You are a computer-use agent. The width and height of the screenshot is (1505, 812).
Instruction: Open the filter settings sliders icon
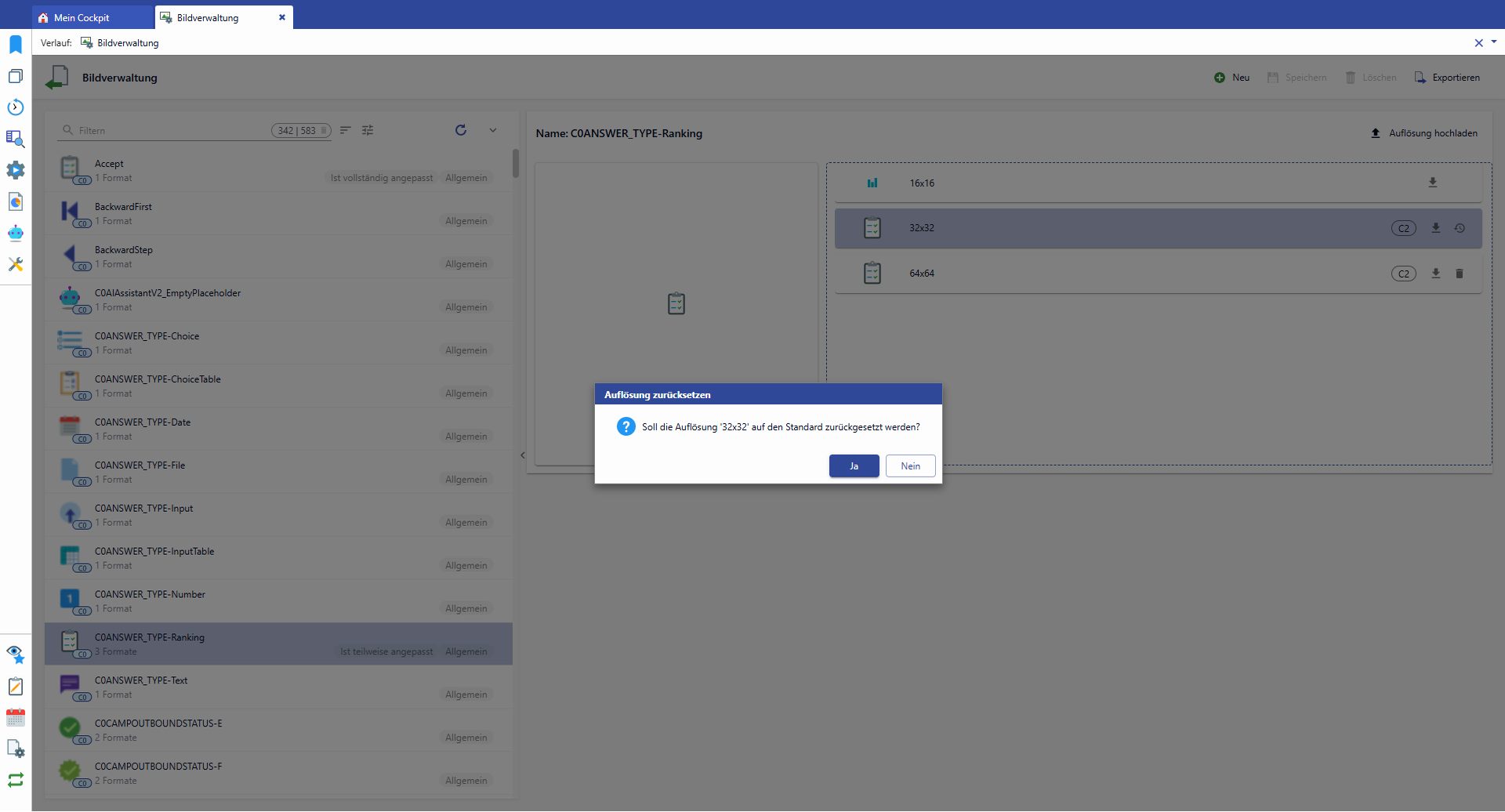368,130
